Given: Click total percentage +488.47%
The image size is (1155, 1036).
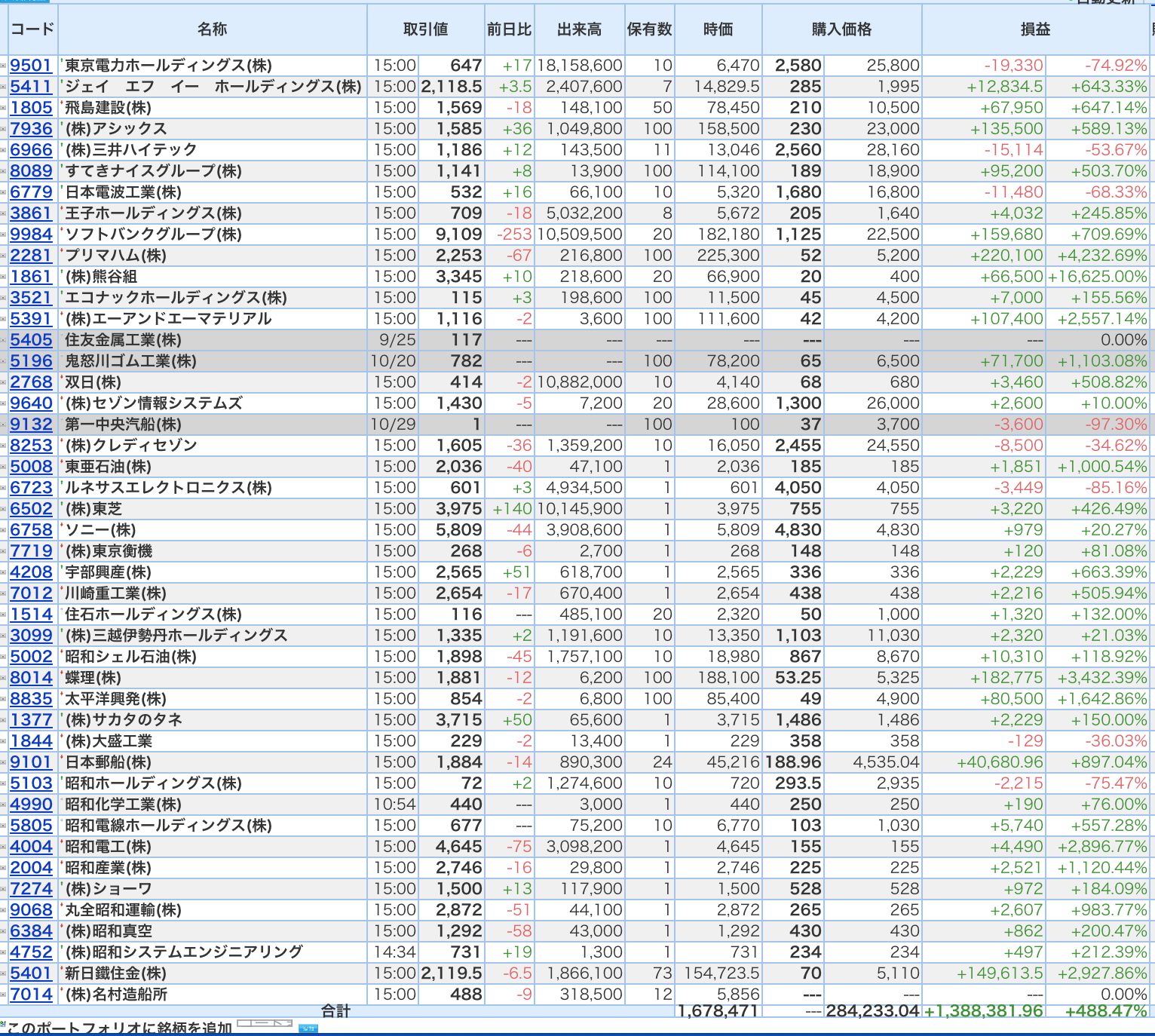Looking at the screenshot, I should point(1106,1011).
